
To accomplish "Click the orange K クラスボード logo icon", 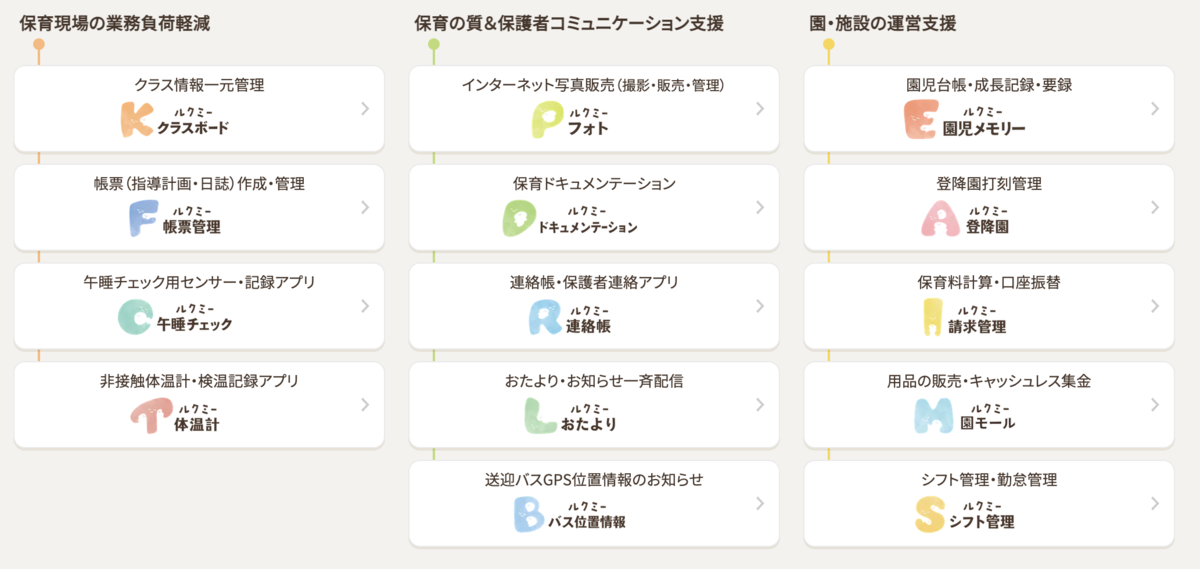I will click(x=137, y=119).
